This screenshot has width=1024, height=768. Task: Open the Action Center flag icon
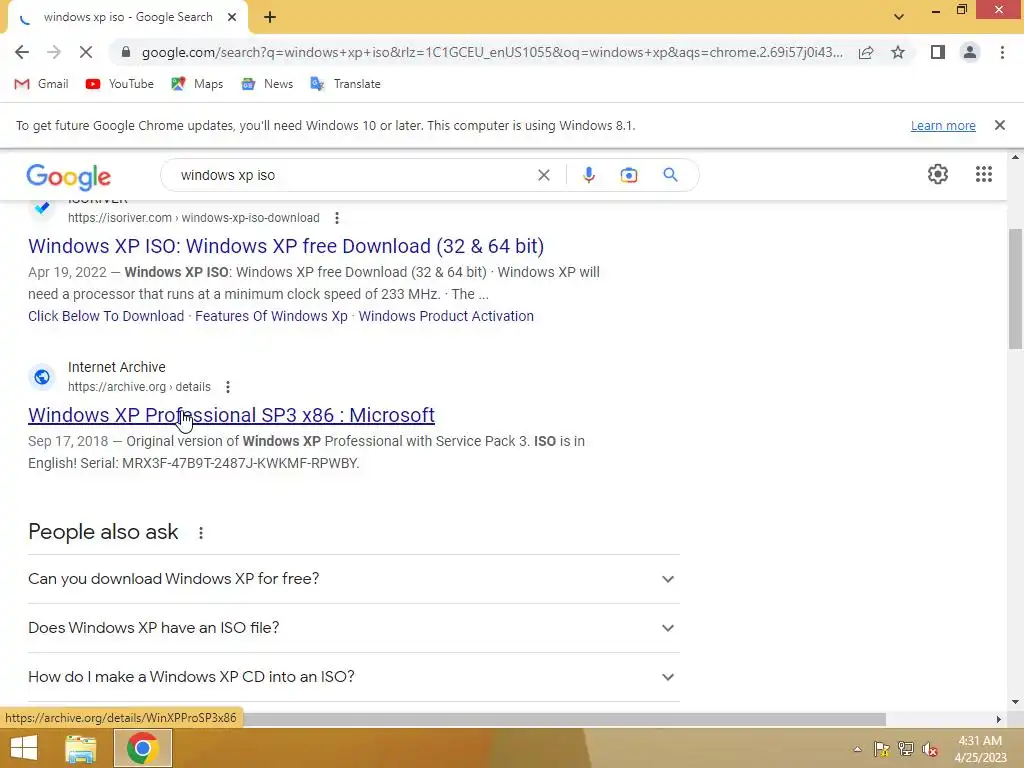coord(881,749)
